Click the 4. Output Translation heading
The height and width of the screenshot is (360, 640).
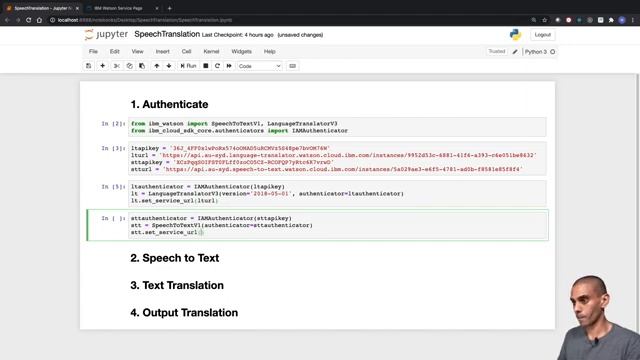tap(184, 313)
